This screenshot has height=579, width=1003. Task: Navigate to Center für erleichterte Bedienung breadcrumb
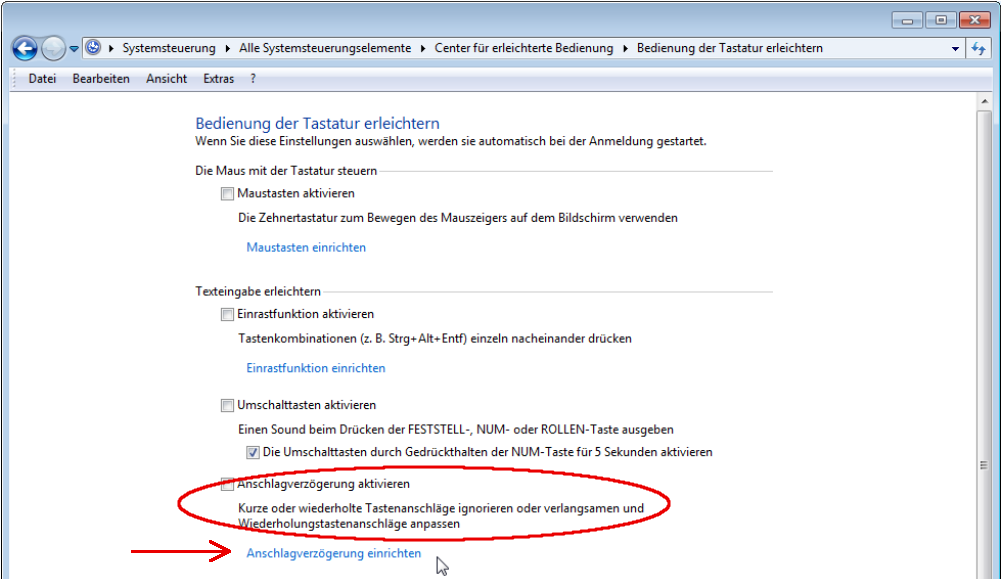tap(524, 48)
